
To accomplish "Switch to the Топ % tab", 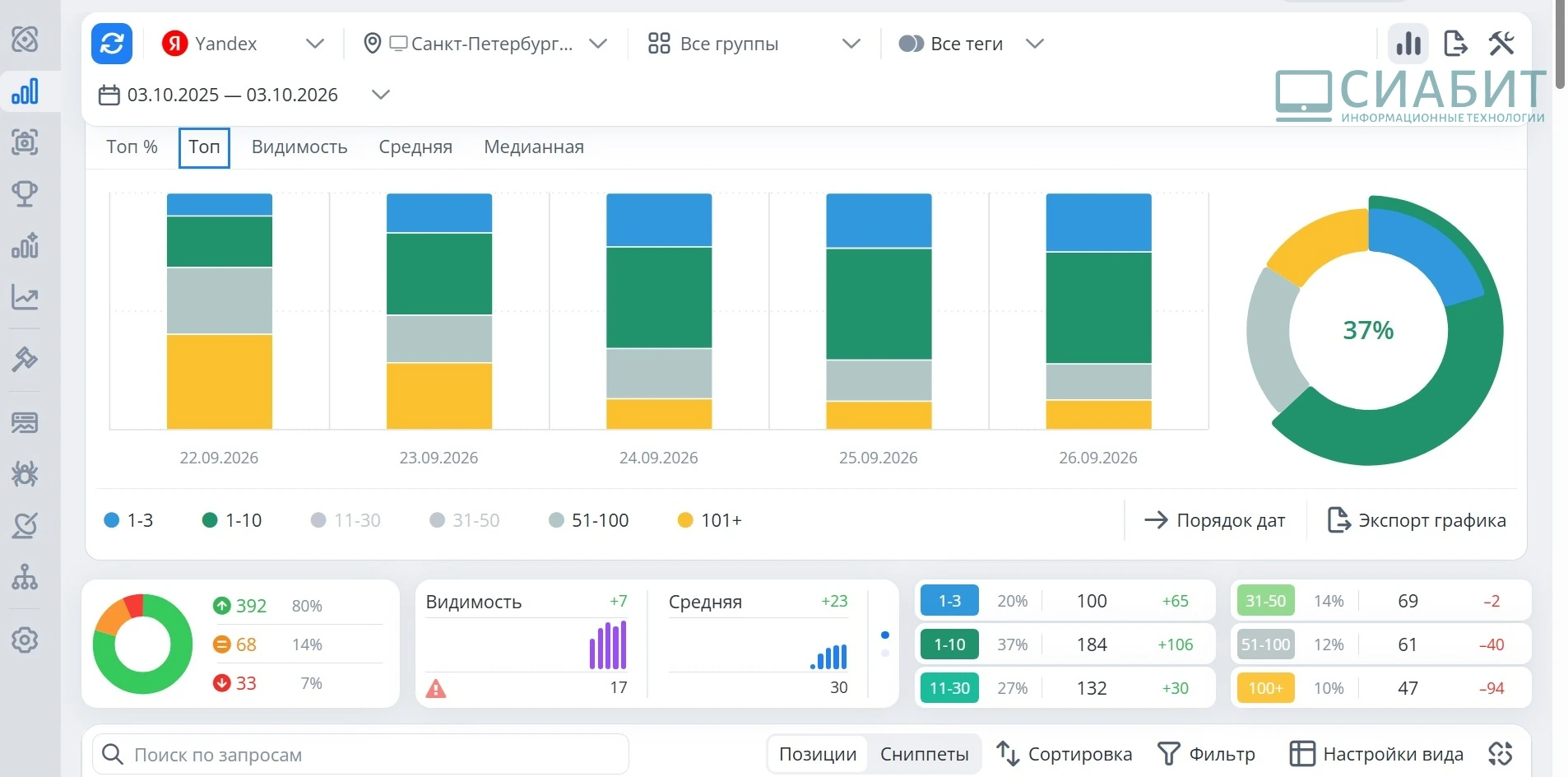I will tap(132, 147).
